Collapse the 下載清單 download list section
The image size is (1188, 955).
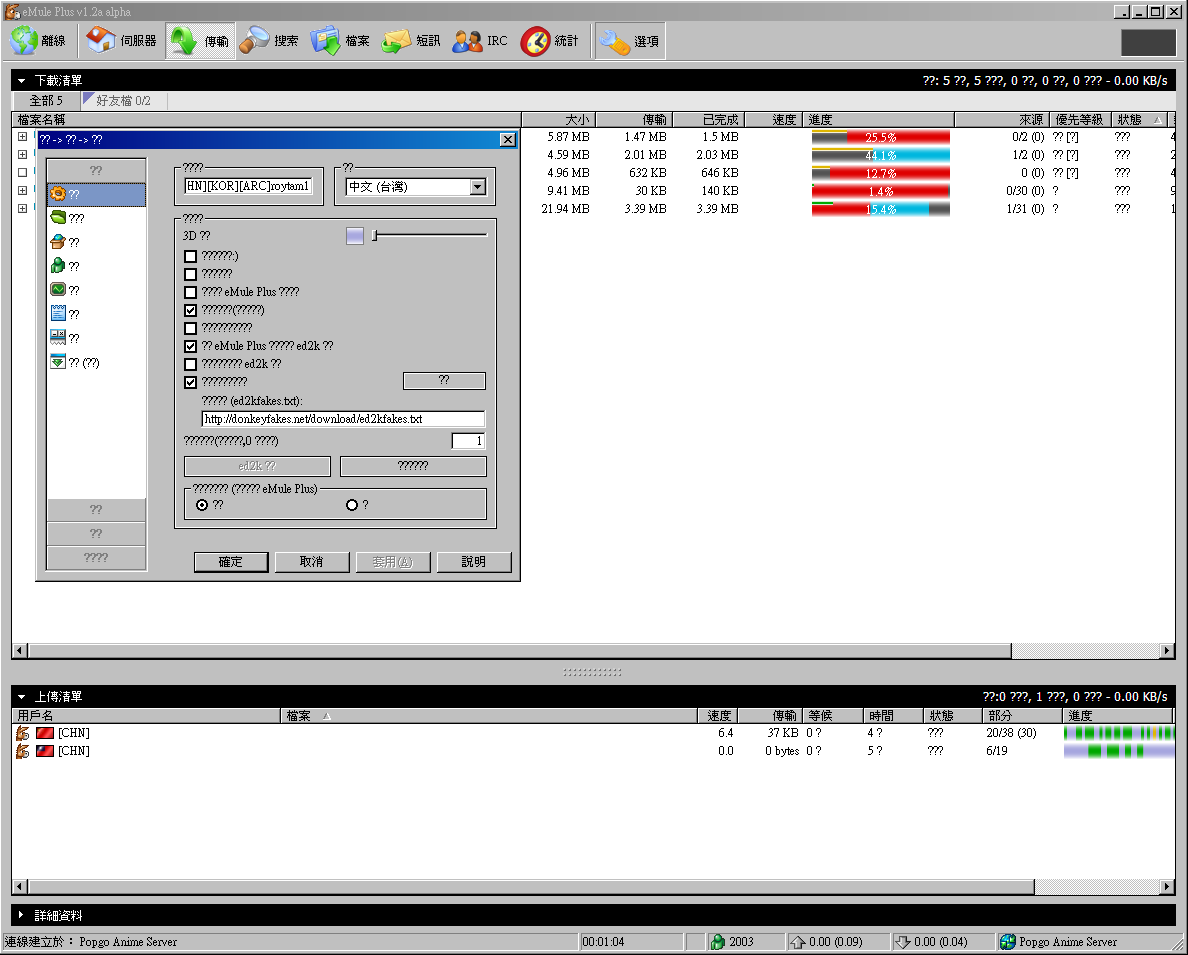tap(22, 80)
